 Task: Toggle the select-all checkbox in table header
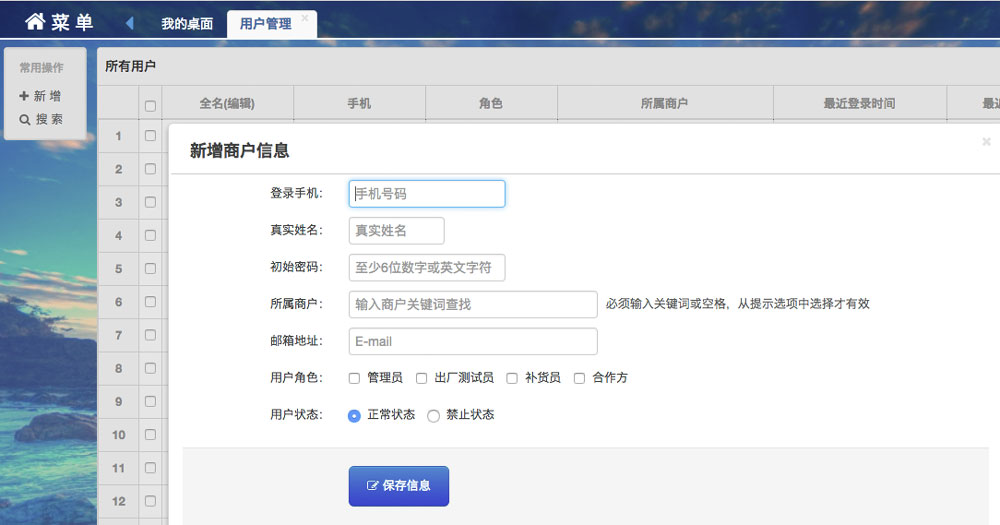click(x=151, y=106)
